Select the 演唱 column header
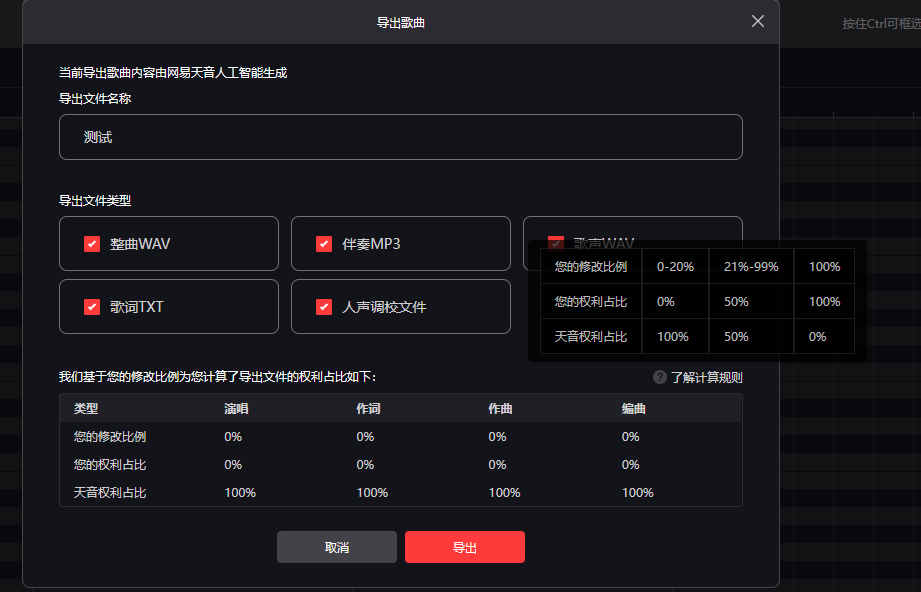This screenshot has width=921, height=592. (x=237, y=409)
